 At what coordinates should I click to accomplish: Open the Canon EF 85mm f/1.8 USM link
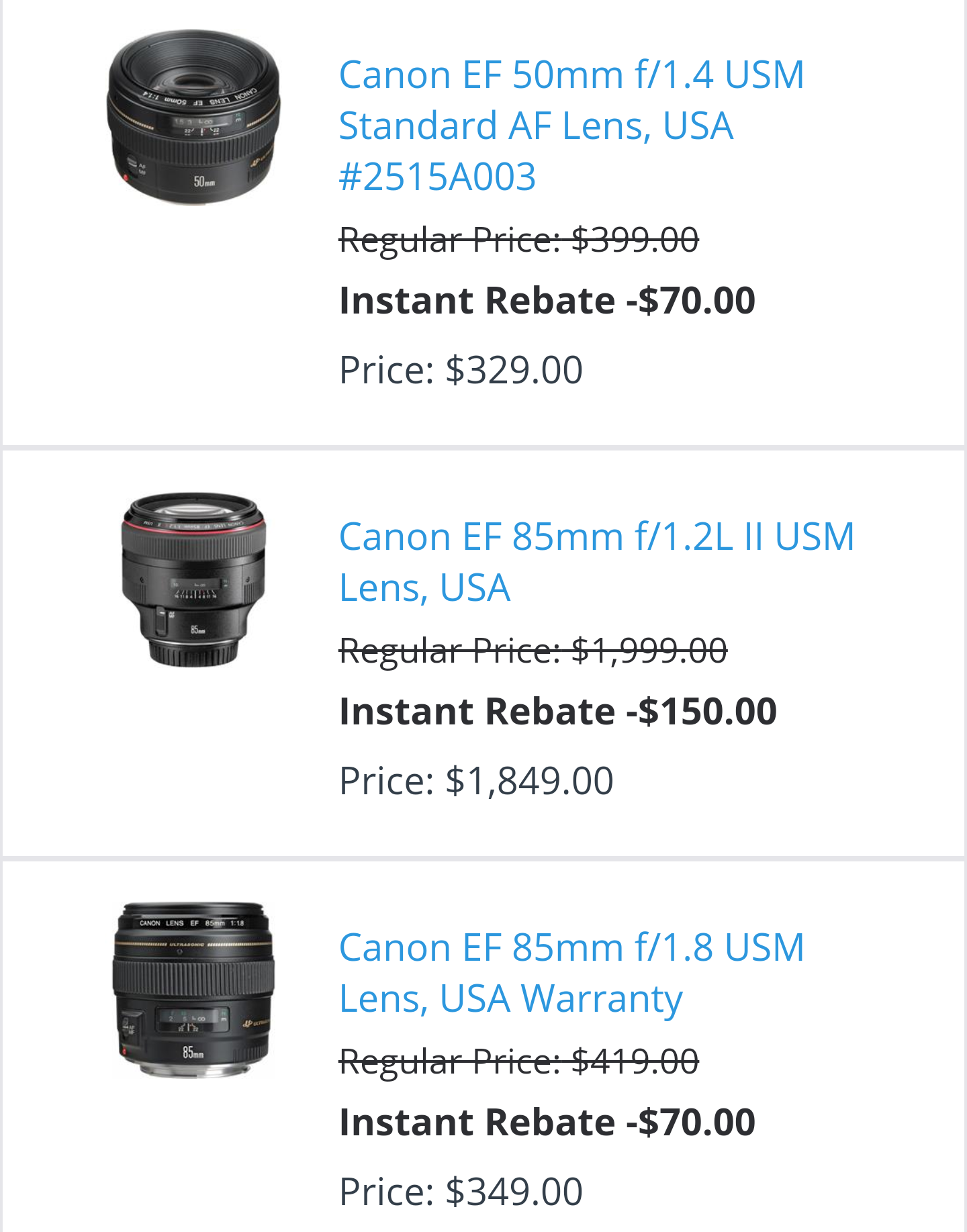tap(571, 948)
